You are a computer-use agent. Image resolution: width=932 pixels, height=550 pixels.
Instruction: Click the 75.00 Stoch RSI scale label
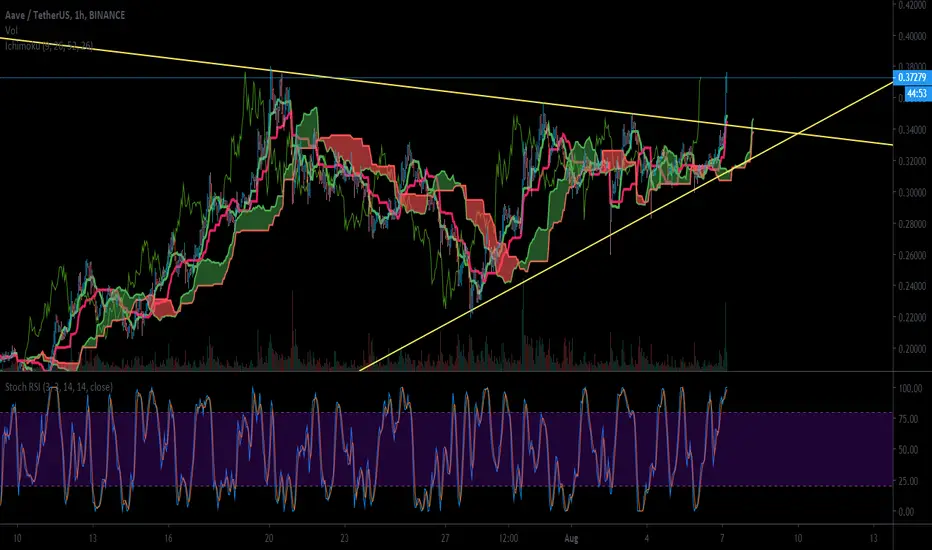point(908,419)
